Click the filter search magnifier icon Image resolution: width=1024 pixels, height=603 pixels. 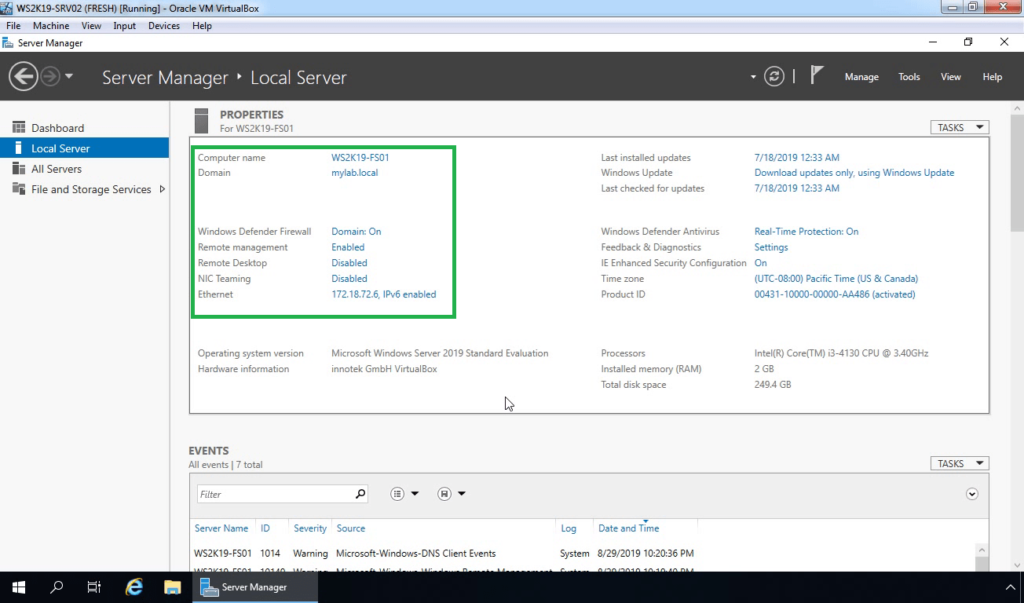point(360,493)
